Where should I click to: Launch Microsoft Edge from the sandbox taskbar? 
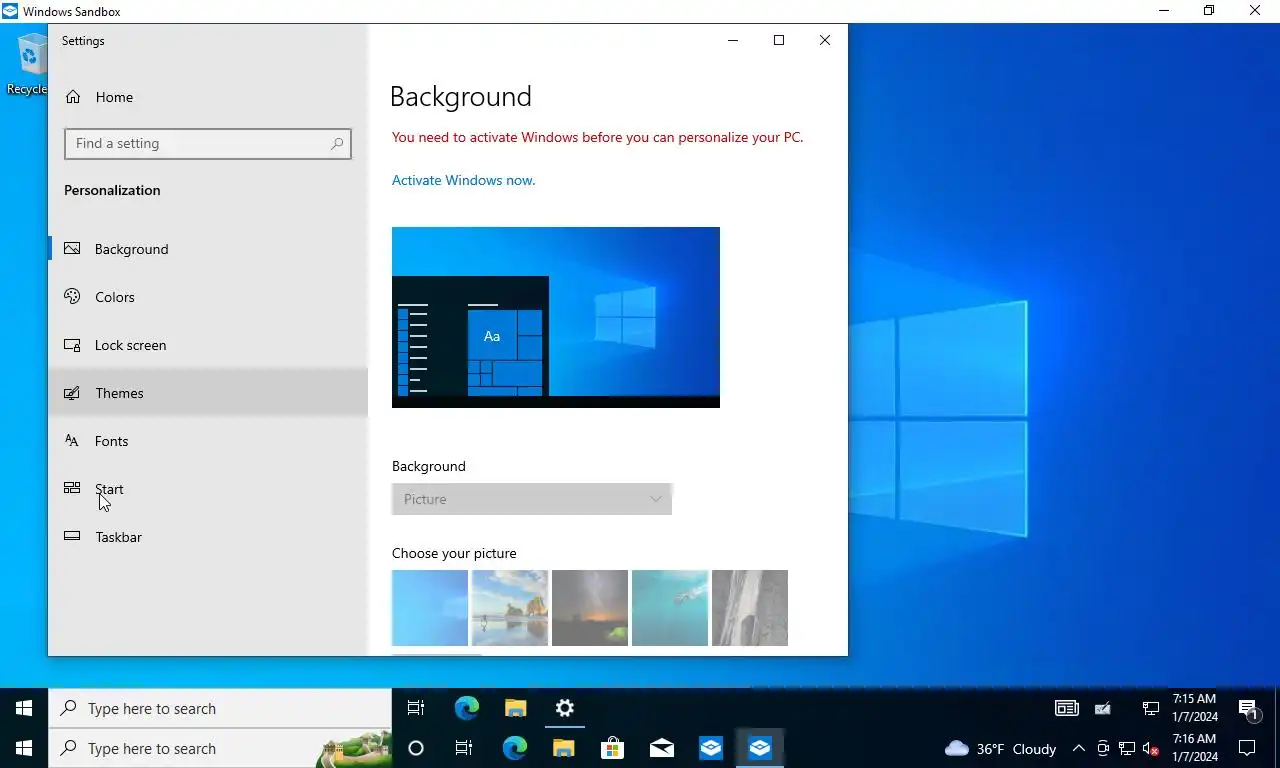tap(466, 708)
